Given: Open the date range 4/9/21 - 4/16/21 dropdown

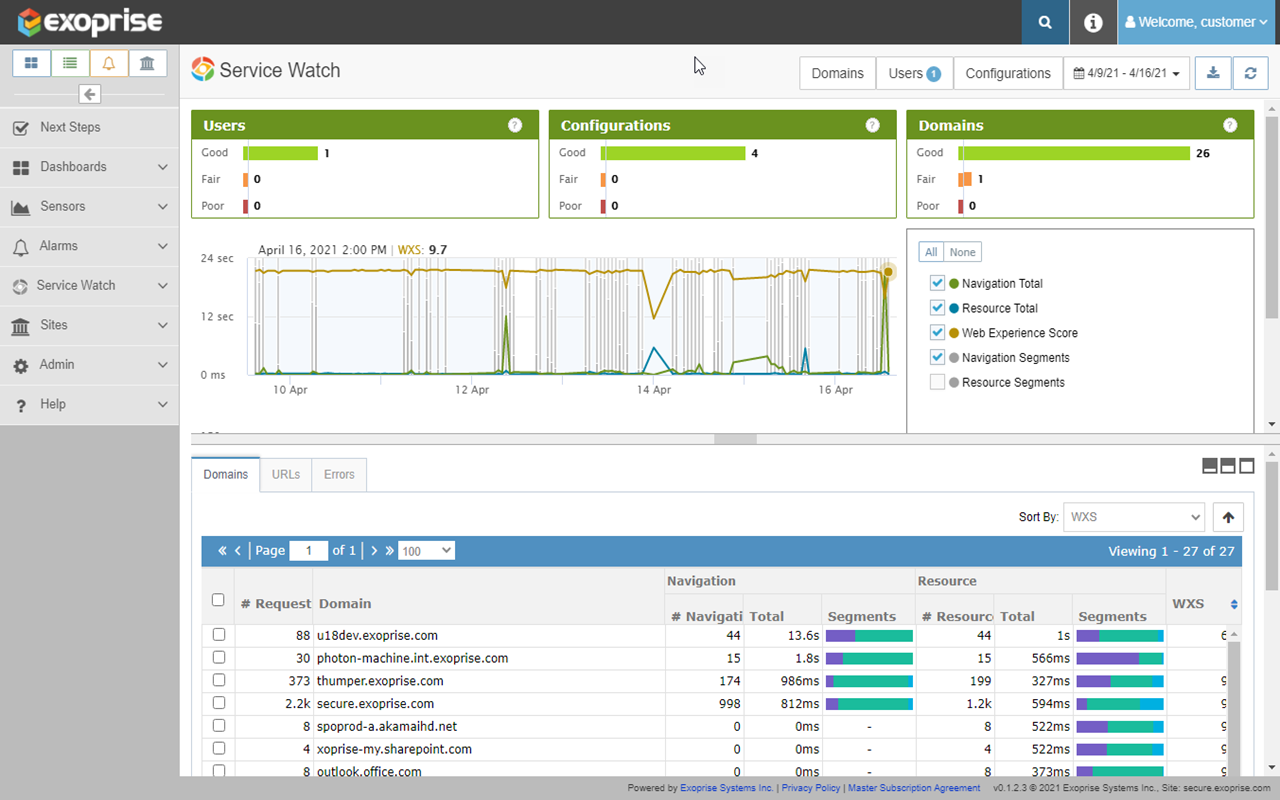Looking at the screenshot, I should (x=1126, y=73).
